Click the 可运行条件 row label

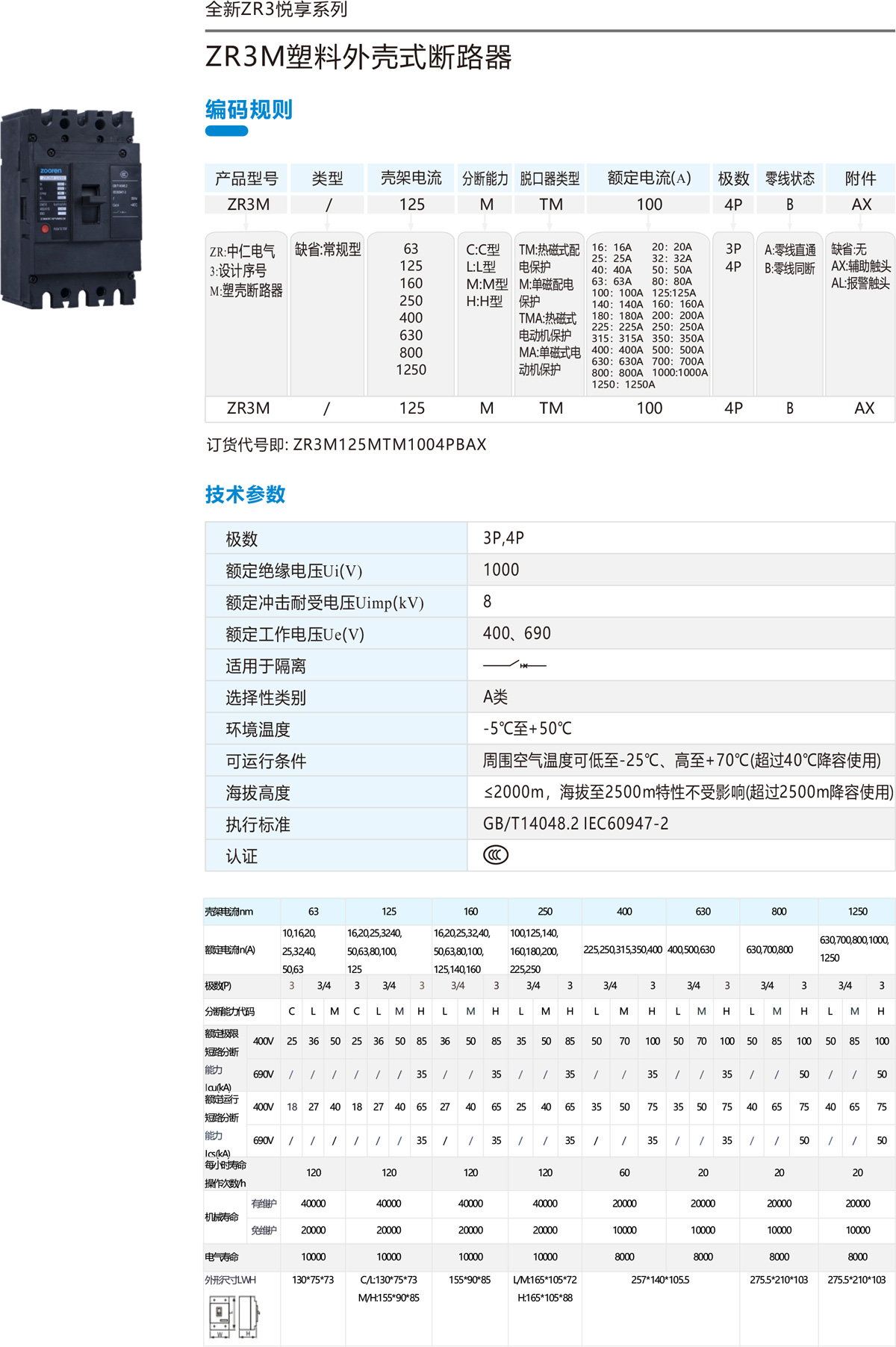point(266,761)
